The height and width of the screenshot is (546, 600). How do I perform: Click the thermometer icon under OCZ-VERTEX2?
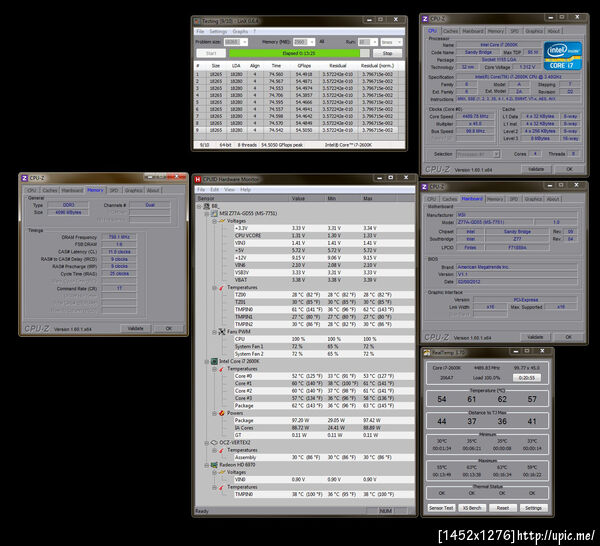[222, 450]
